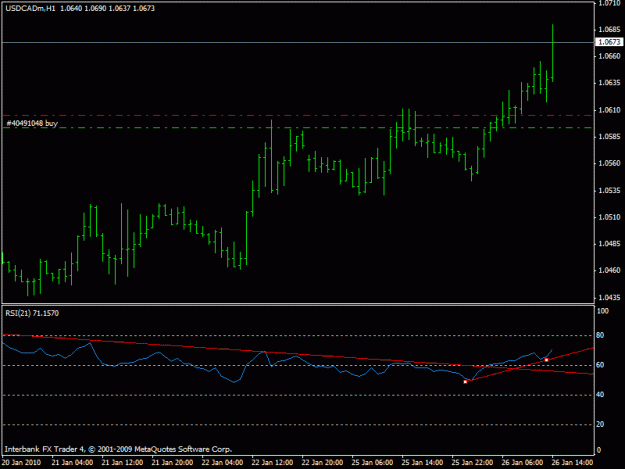Click the 1.0635 price scale label
Image resolution: width=625 pixels, height=469 pixels.
pyautogui.click(x=609, y=83)
